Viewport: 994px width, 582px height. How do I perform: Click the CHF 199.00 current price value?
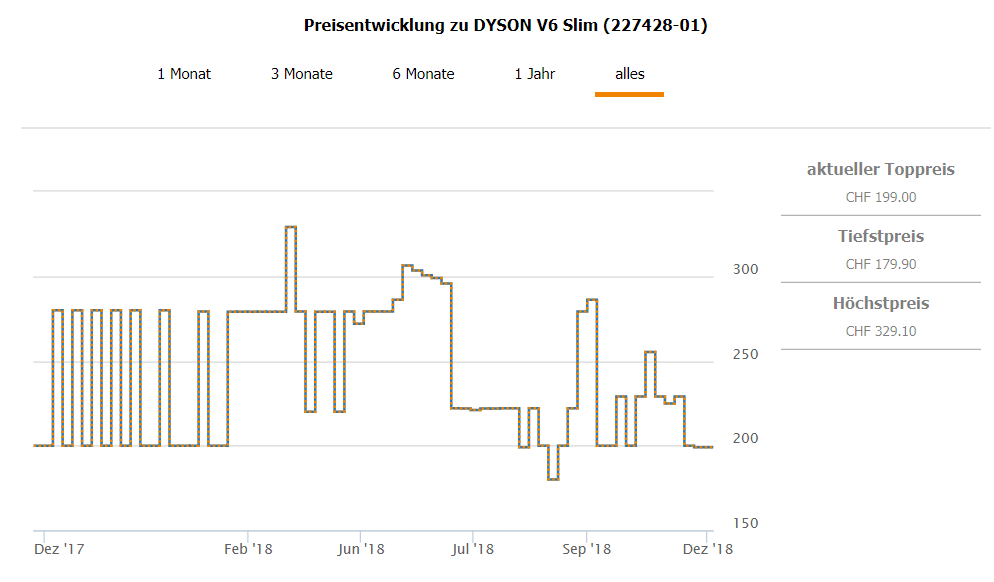(x=881, y=197)
